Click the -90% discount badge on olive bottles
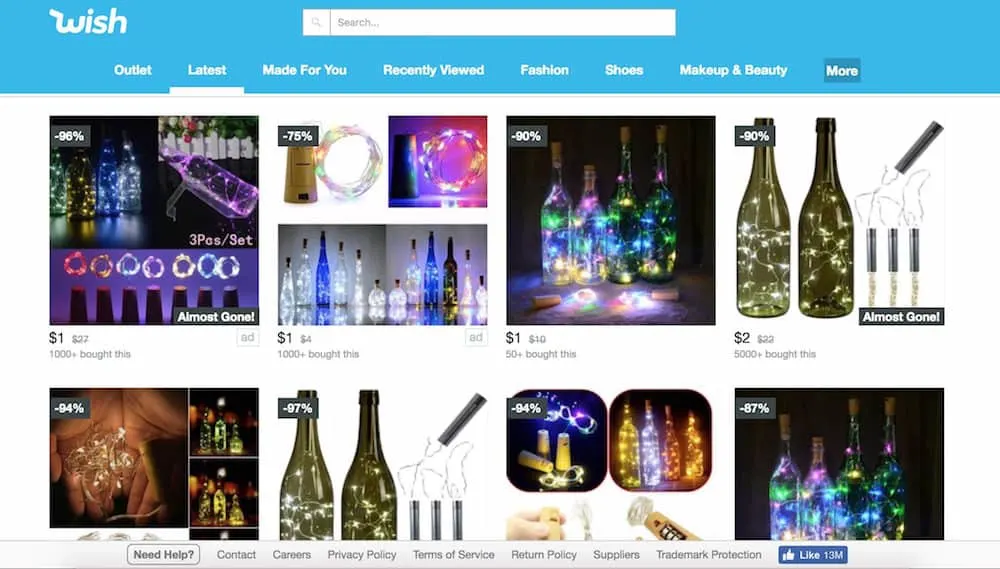Viewport: 1000px width, 569px height. pyautogui.click(x=754, y=136)
